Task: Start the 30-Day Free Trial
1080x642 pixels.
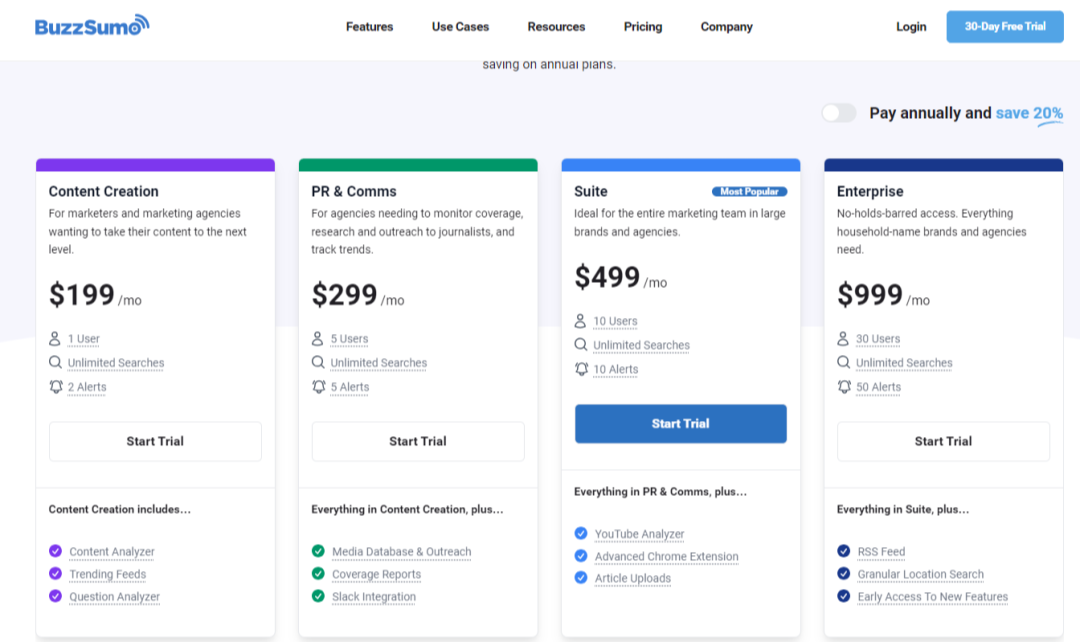Action: pyautogui.click(x=1005, y=27)
